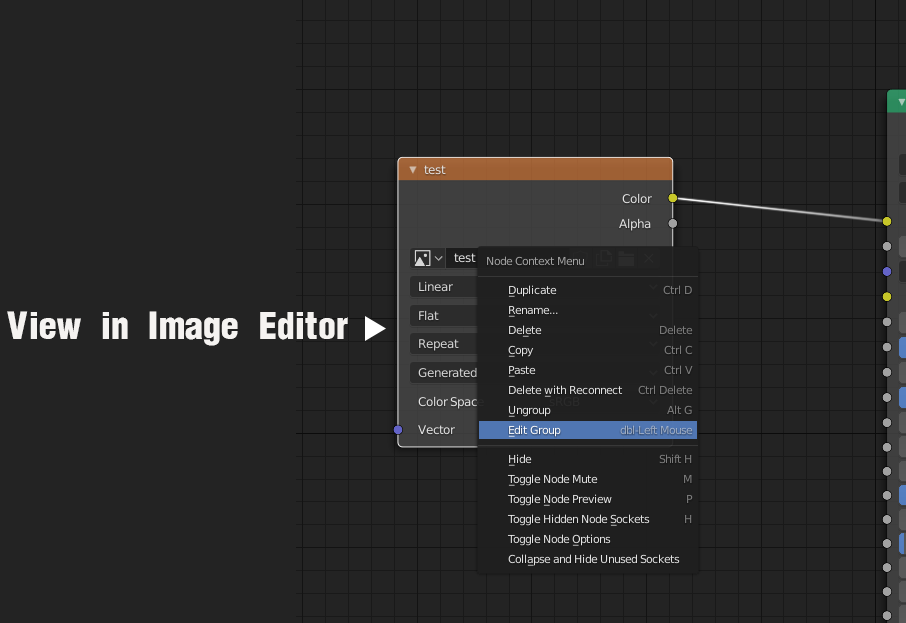Choose Copy from the context menu
The image size is (906, 623).
pos(588,350)
